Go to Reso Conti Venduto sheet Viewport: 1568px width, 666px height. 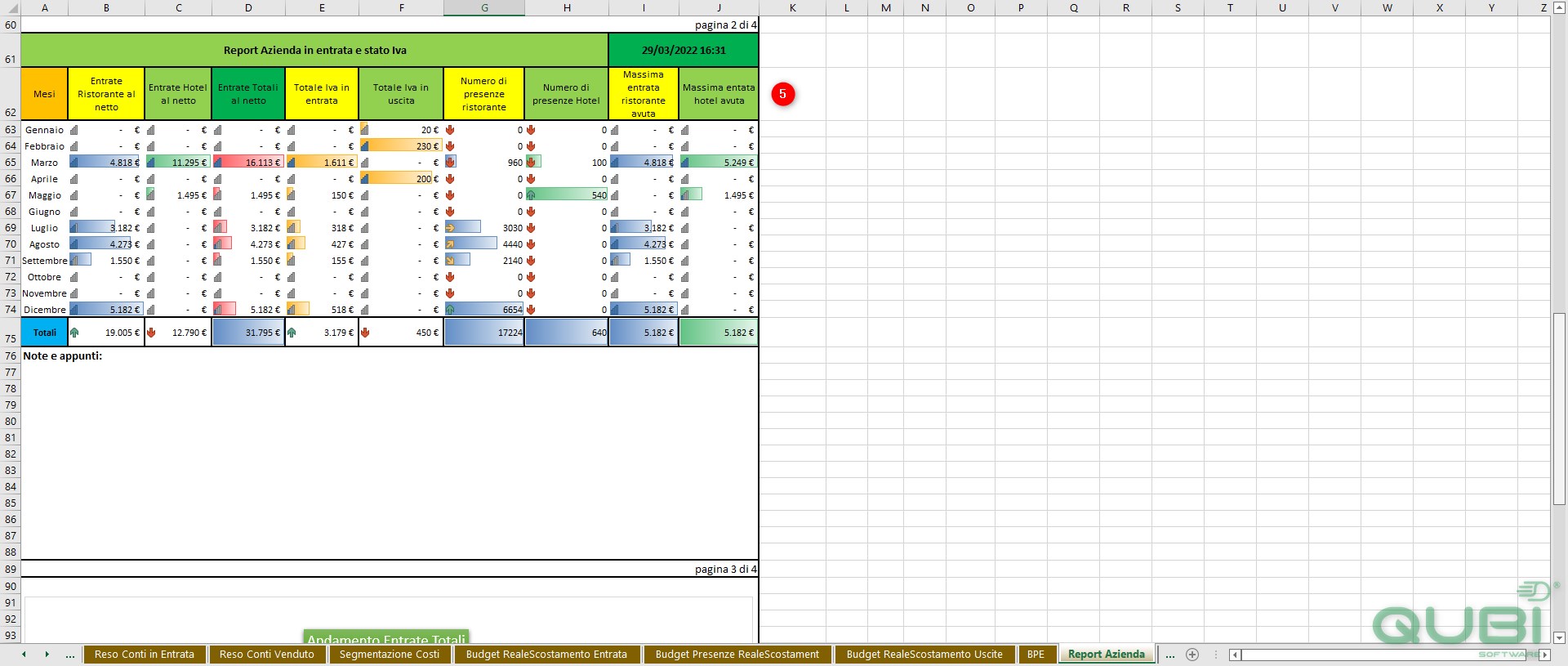pos(266,655)
